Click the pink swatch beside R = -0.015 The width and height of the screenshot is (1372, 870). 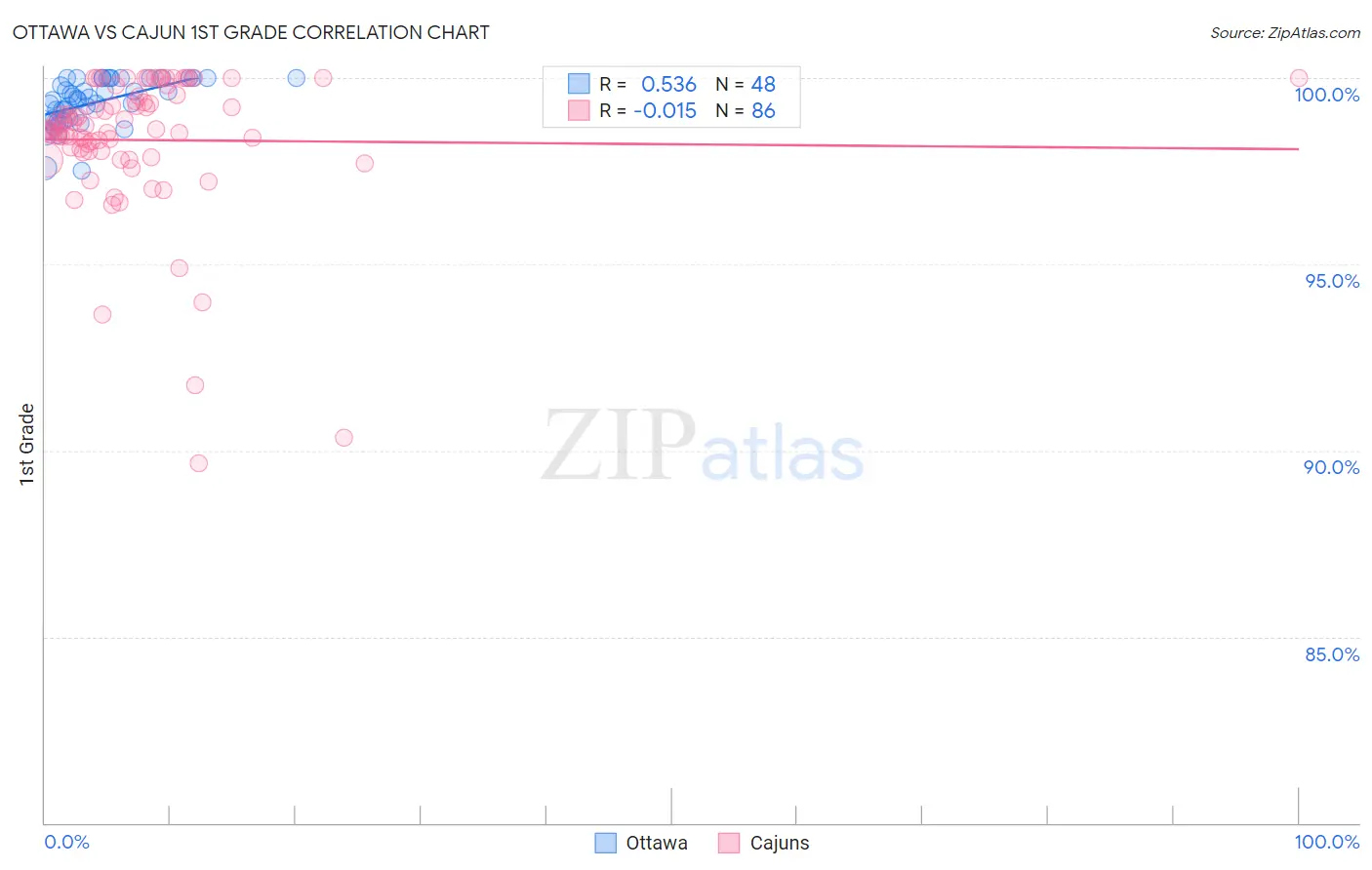click(579, 110)
